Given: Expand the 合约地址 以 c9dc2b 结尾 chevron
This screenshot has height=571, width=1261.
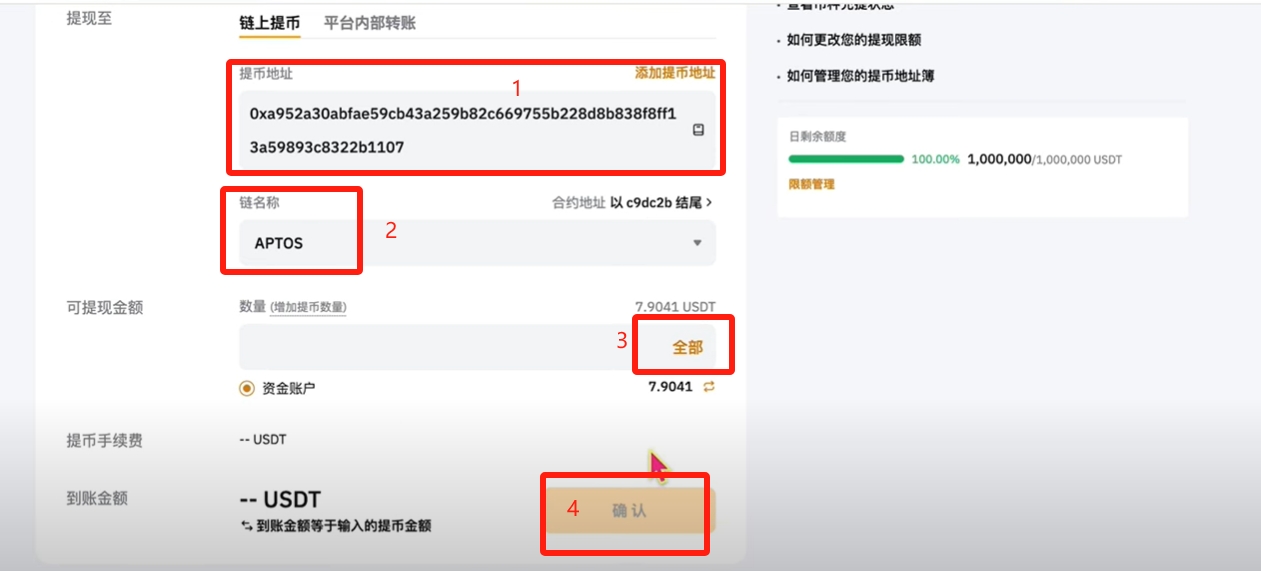Looking at the screenshot, I should pyautogui.click(x=711, y=202).
